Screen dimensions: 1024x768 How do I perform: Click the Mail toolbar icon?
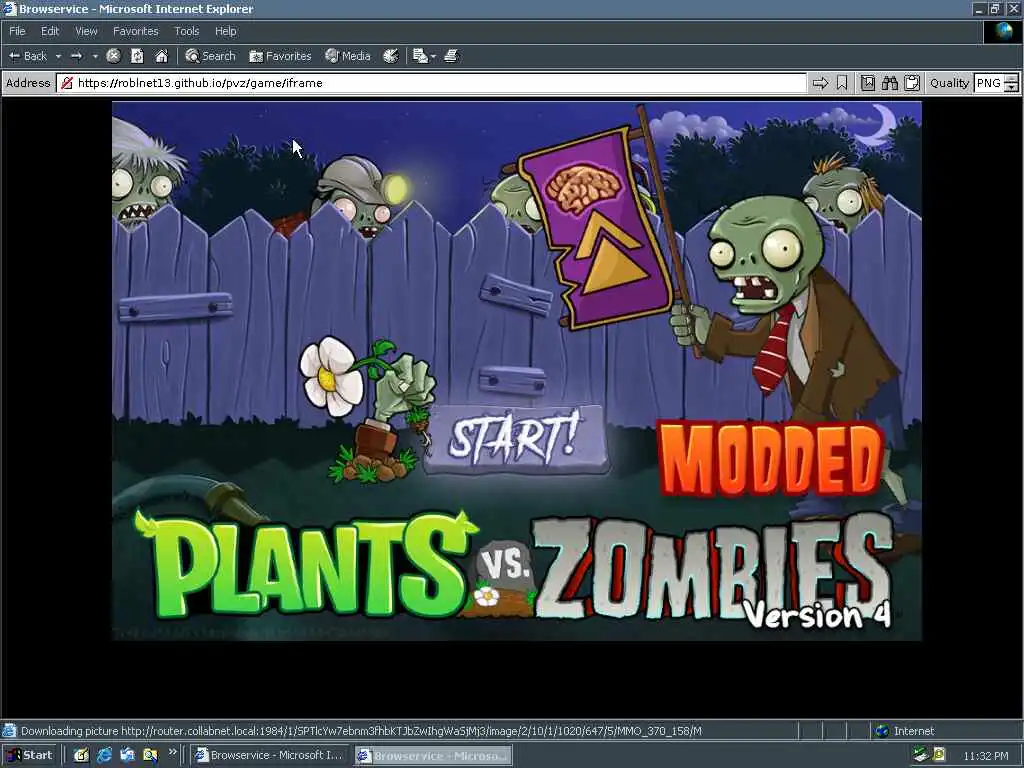tap(420, 56)
